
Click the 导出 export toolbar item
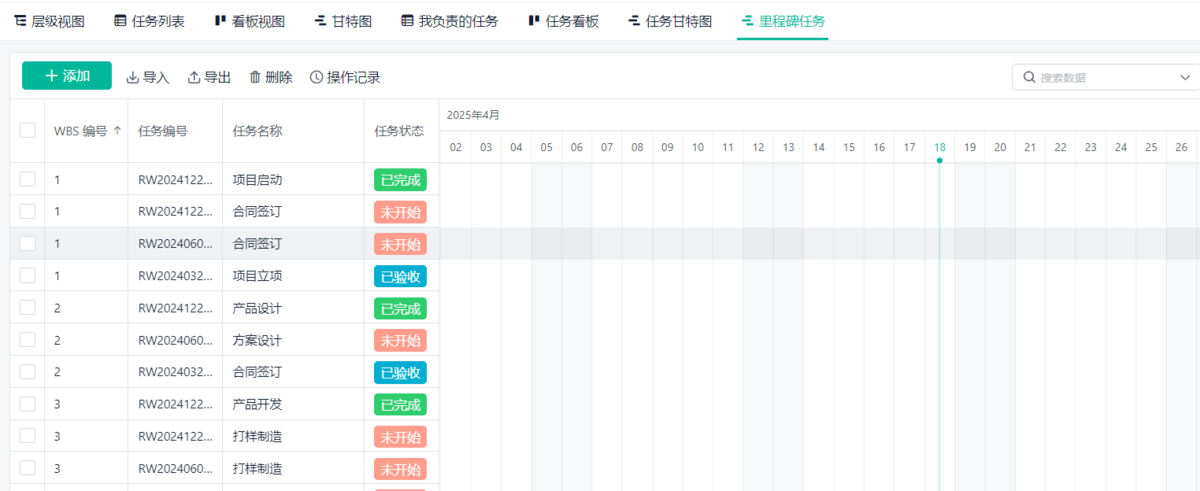coord(209,77)
